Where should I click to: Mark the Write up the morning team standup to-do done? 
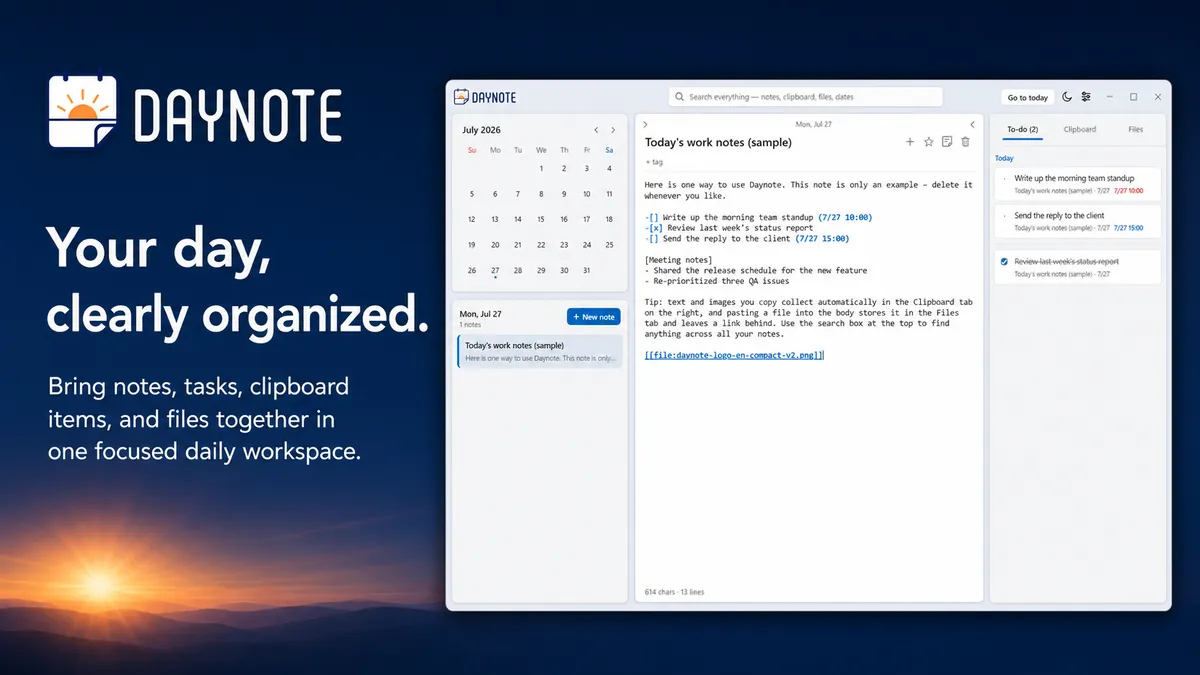(1004, 179)
